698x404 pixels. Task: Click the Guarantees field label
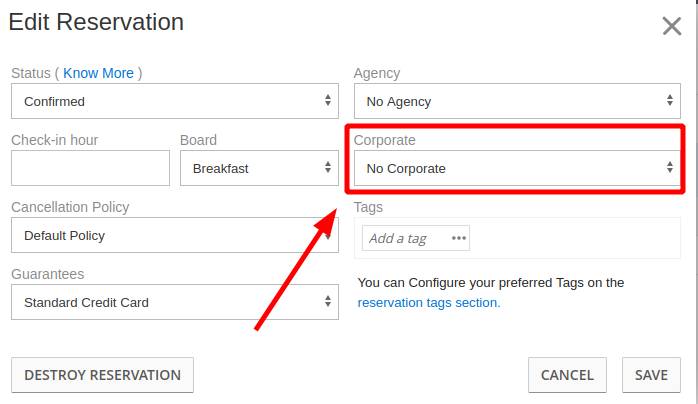[x=48, y=274]
